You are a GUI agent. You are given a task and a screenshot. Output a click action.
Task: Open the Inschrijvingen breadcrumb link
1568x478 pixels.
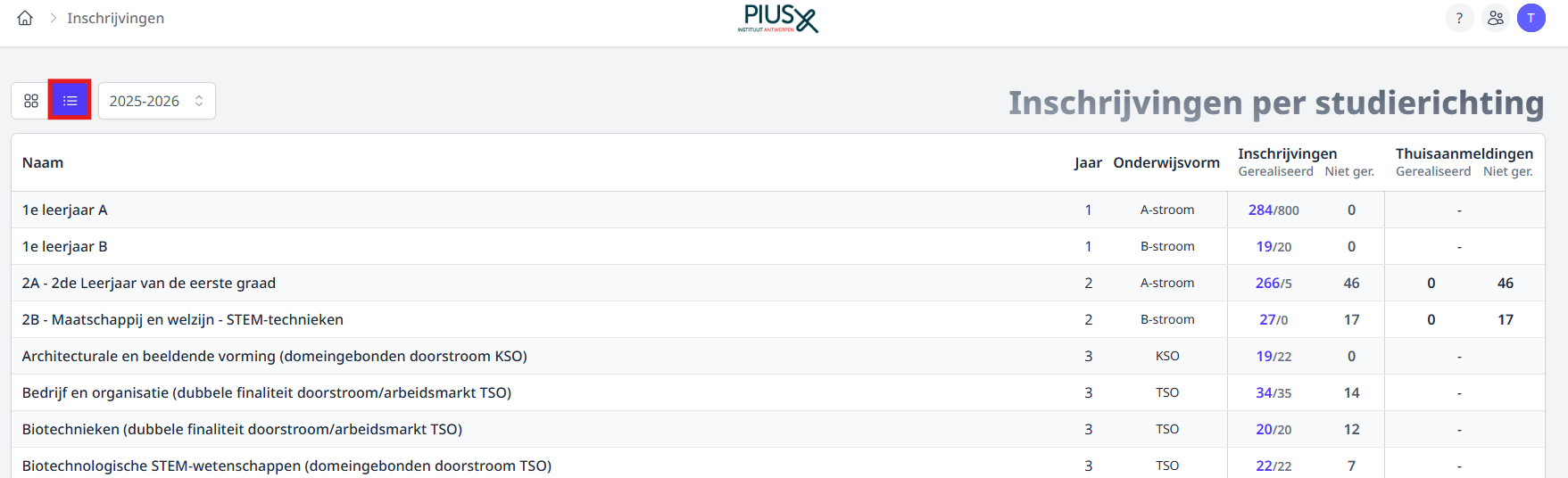coord(115,18)
